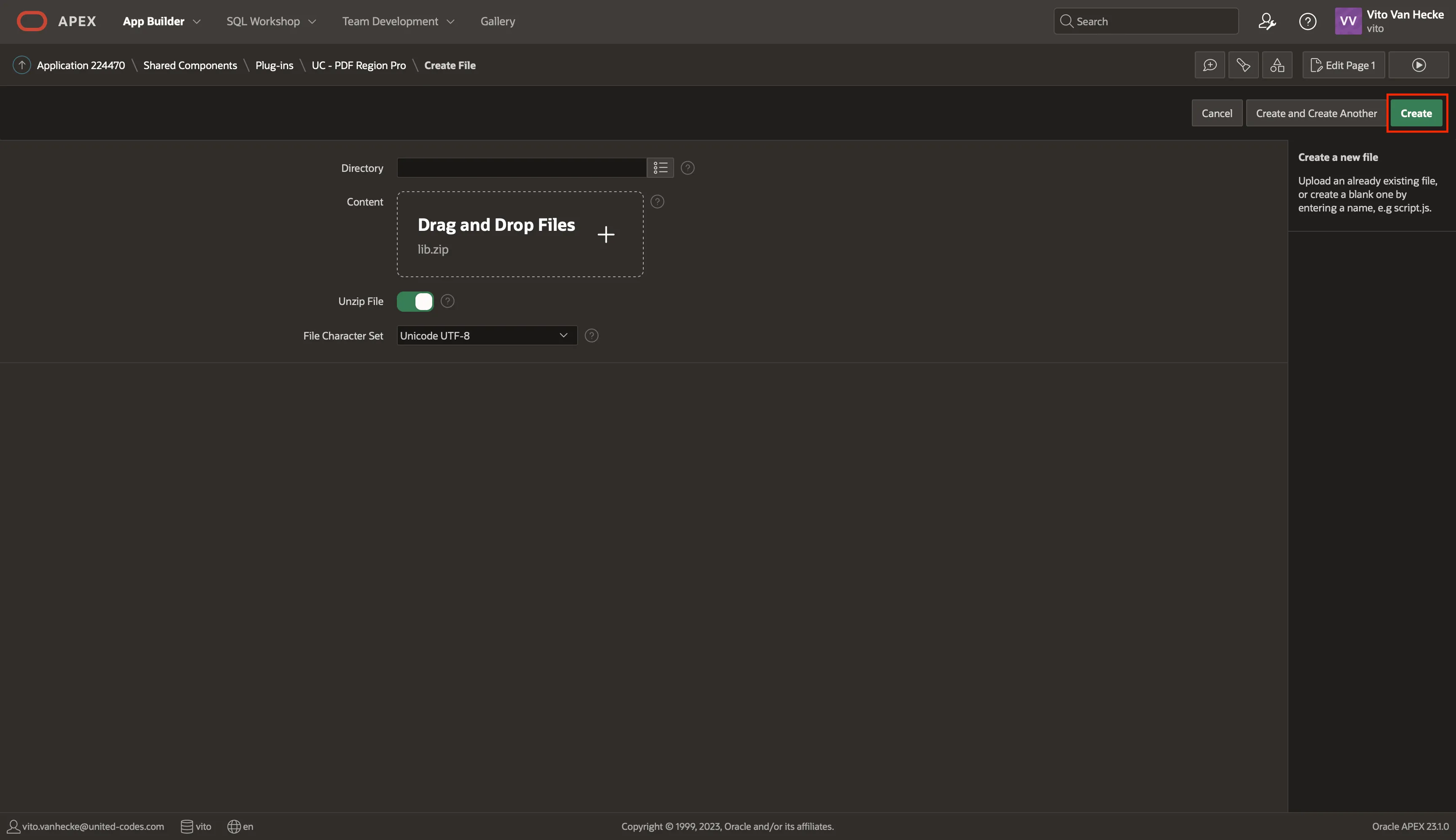Expand the App Builder menu chevron
Image resolution: width=1456 pixels, height=840 pixels.
(x=197, y=21)
